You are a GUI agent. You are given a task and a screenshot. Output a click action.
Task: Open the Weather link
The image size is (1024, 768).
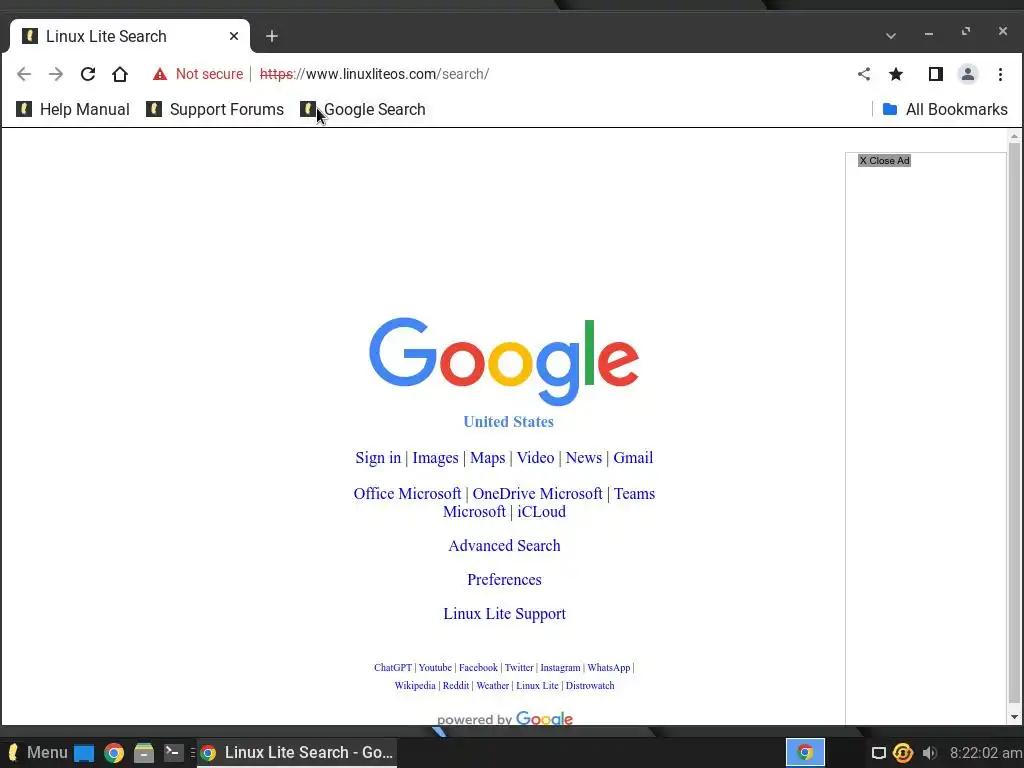coord(492,686)
